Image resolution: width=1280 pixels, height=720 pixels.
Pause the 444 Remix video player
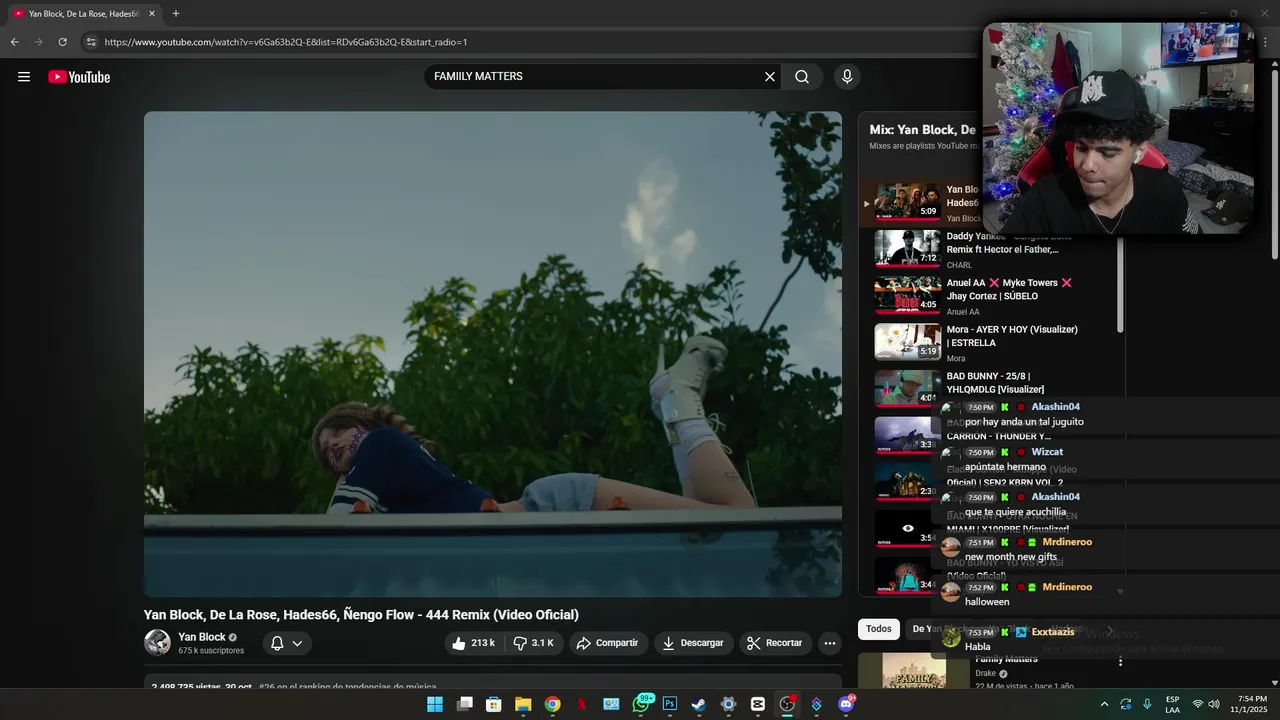(x=493, y=354)
